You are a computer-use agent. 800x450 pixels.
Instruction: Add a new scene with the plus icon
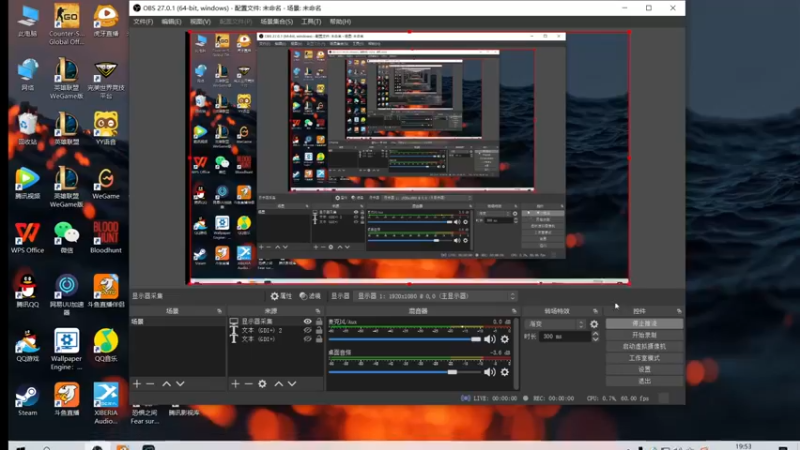(137, 384)
